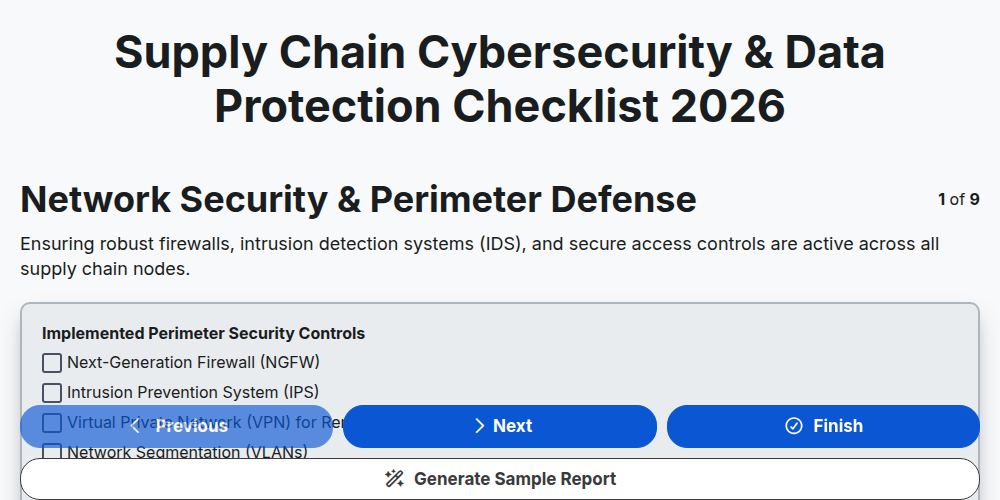Enable the Network Segmentation (VLANs) checkbox

coord(52,452)
